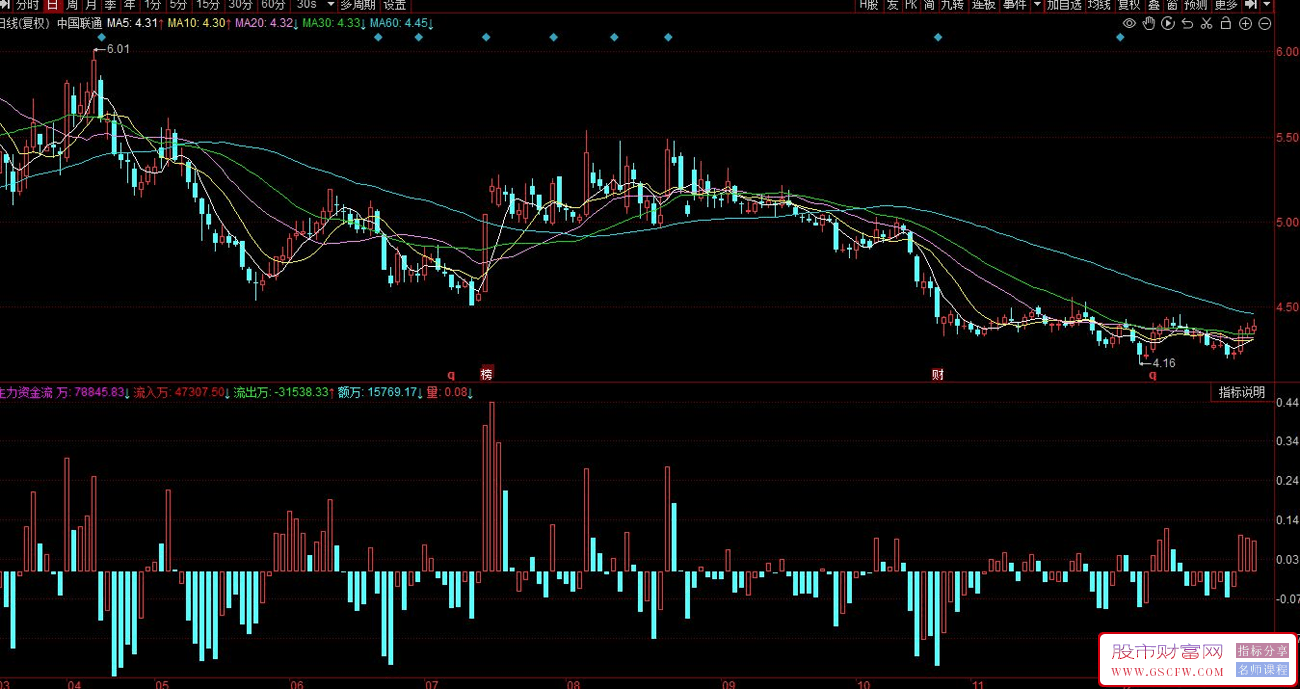Click the 流入万: 47307.50 indicator value
The width and height of the screenshot is (1300, 689).
pos(181,392)
